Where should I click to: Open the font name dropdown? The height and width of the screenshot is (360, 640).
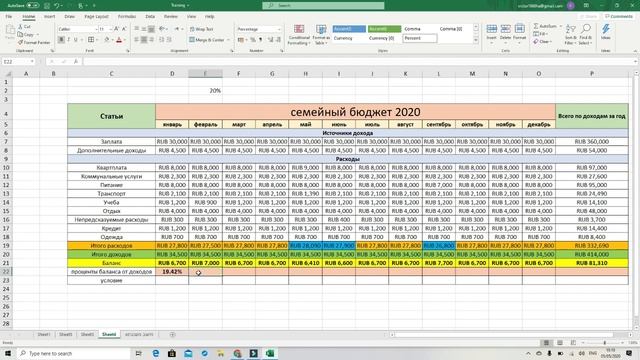(x=96, y=29)
